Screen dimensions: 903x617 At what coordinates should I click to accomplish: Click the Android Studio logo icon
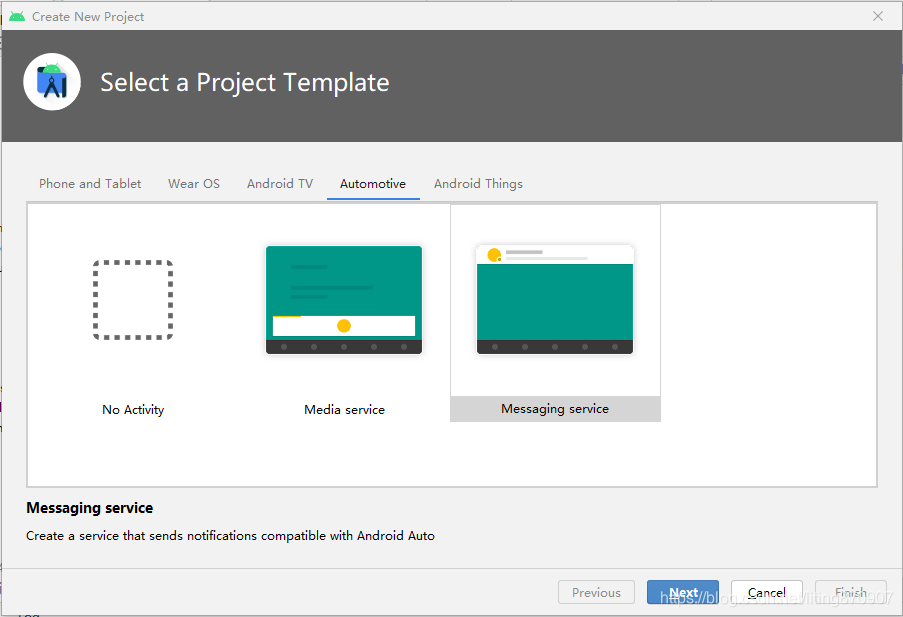[52, 82]
